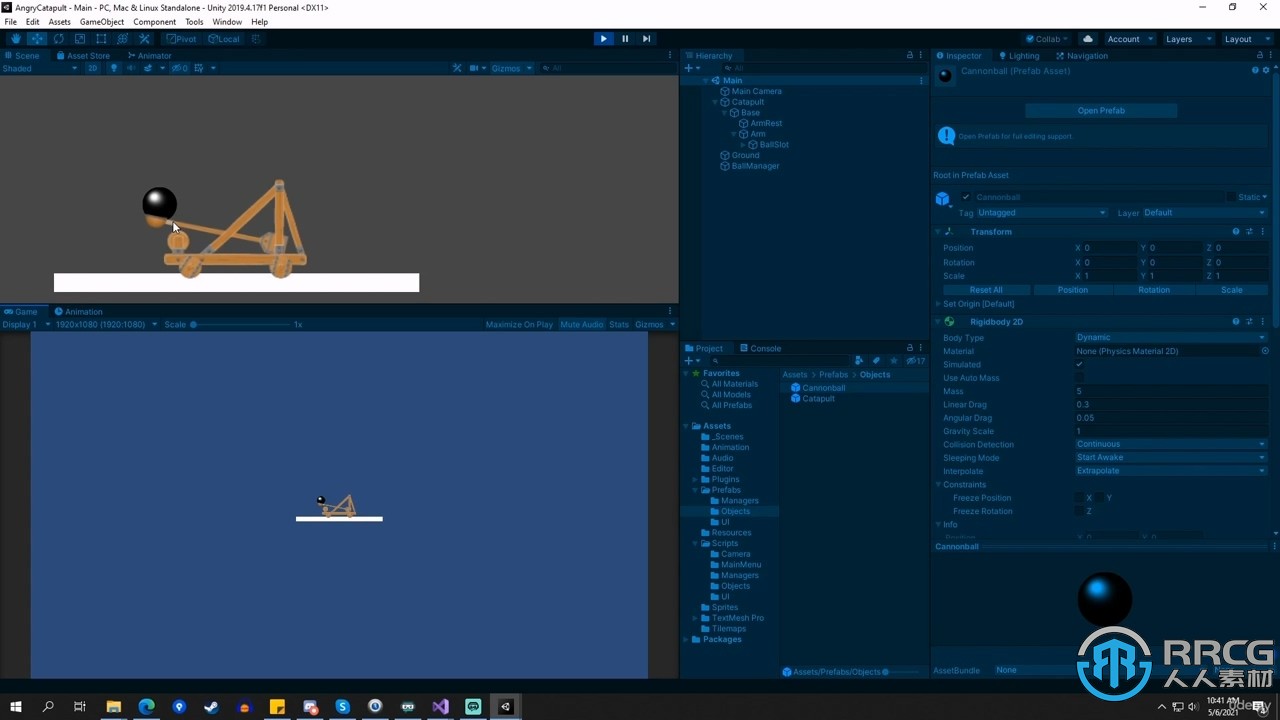Open the Layers dropdown
Image resolution: width=1280 pixels, height=720 pixels.
[1187, 39]
